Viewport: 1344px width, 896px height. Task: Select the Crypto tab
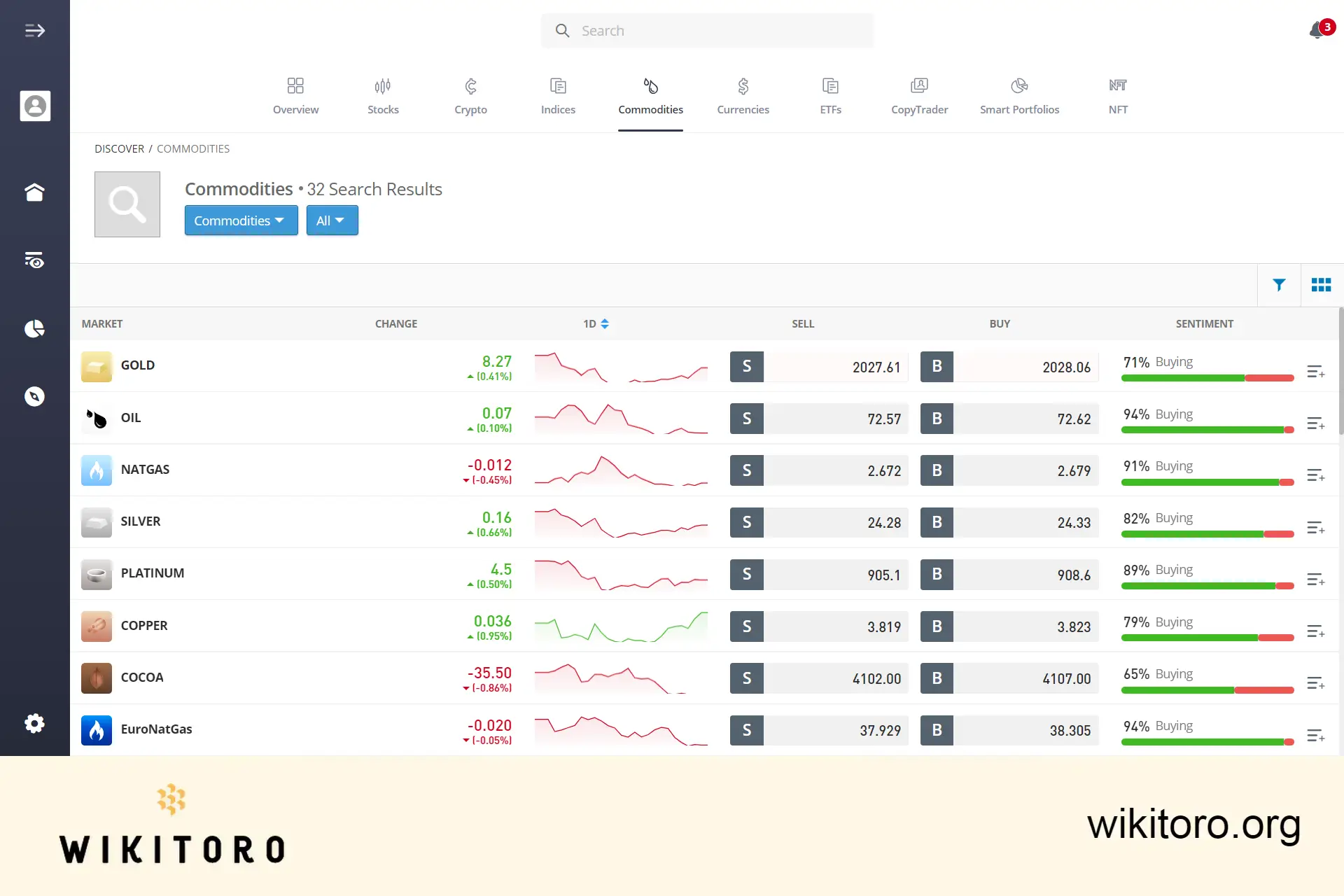(x=471, y=95)
